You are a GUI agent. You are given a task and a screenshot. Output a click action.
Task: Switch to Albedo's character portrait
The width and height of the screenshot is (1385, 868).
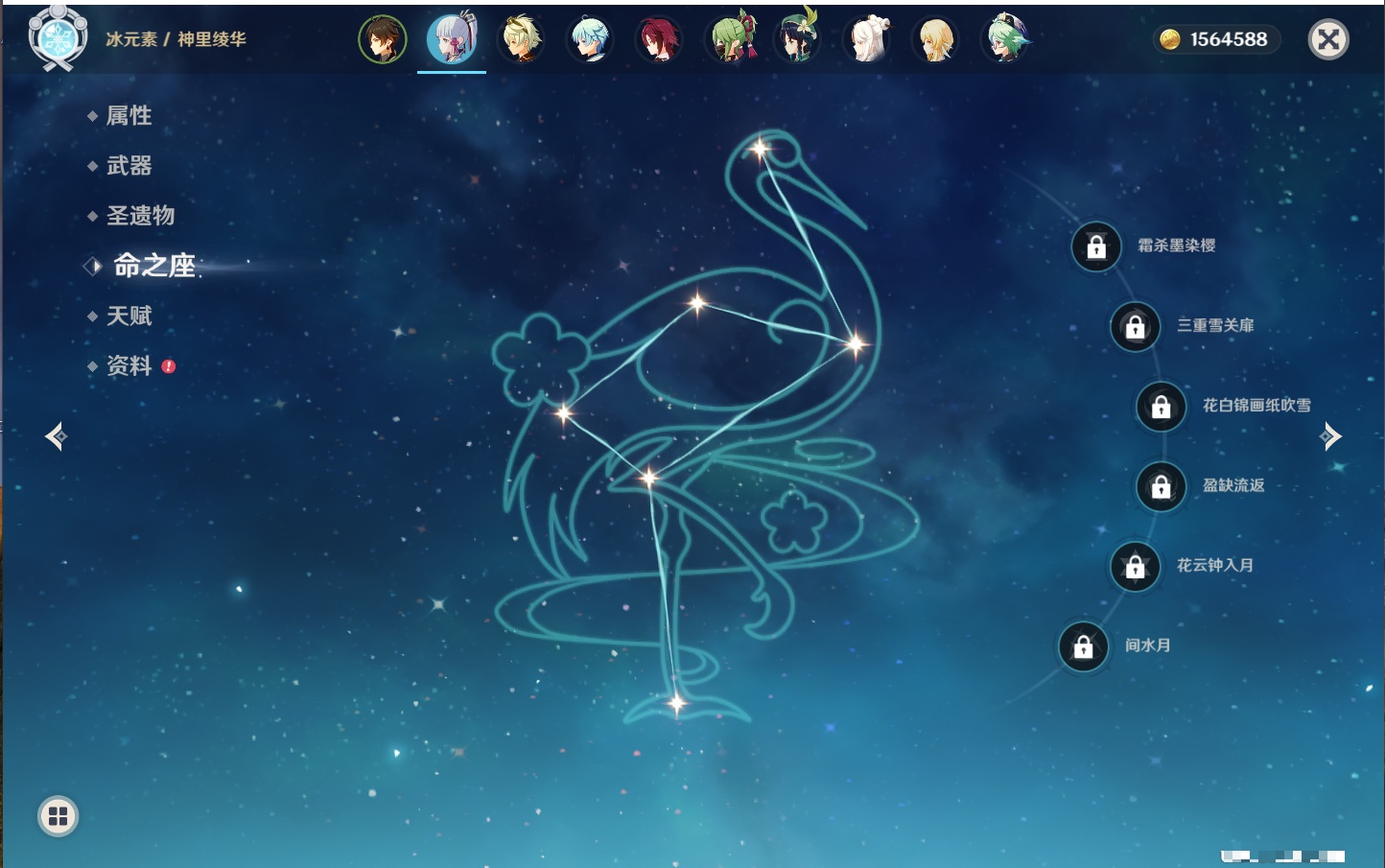coord(522,40)
